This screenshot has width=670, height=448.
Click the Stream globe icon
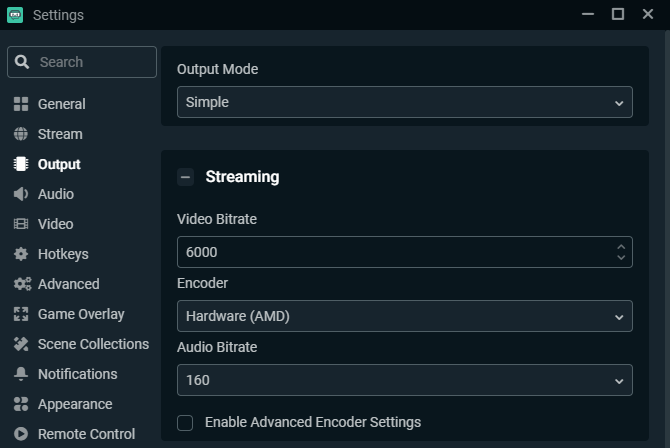click(x=21, y=134)
